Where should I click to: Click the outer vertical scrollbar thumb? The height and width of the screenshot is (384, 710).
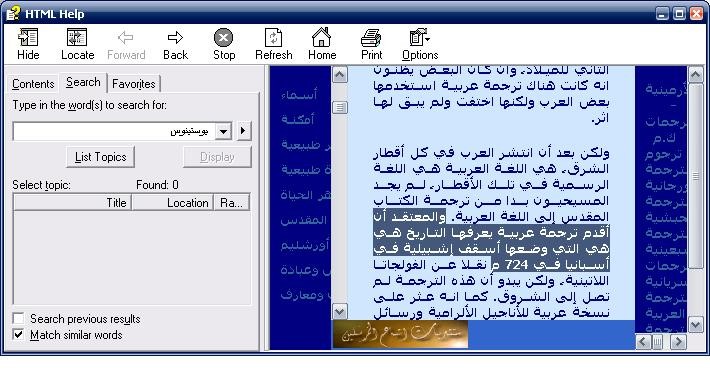click(696, 176)
